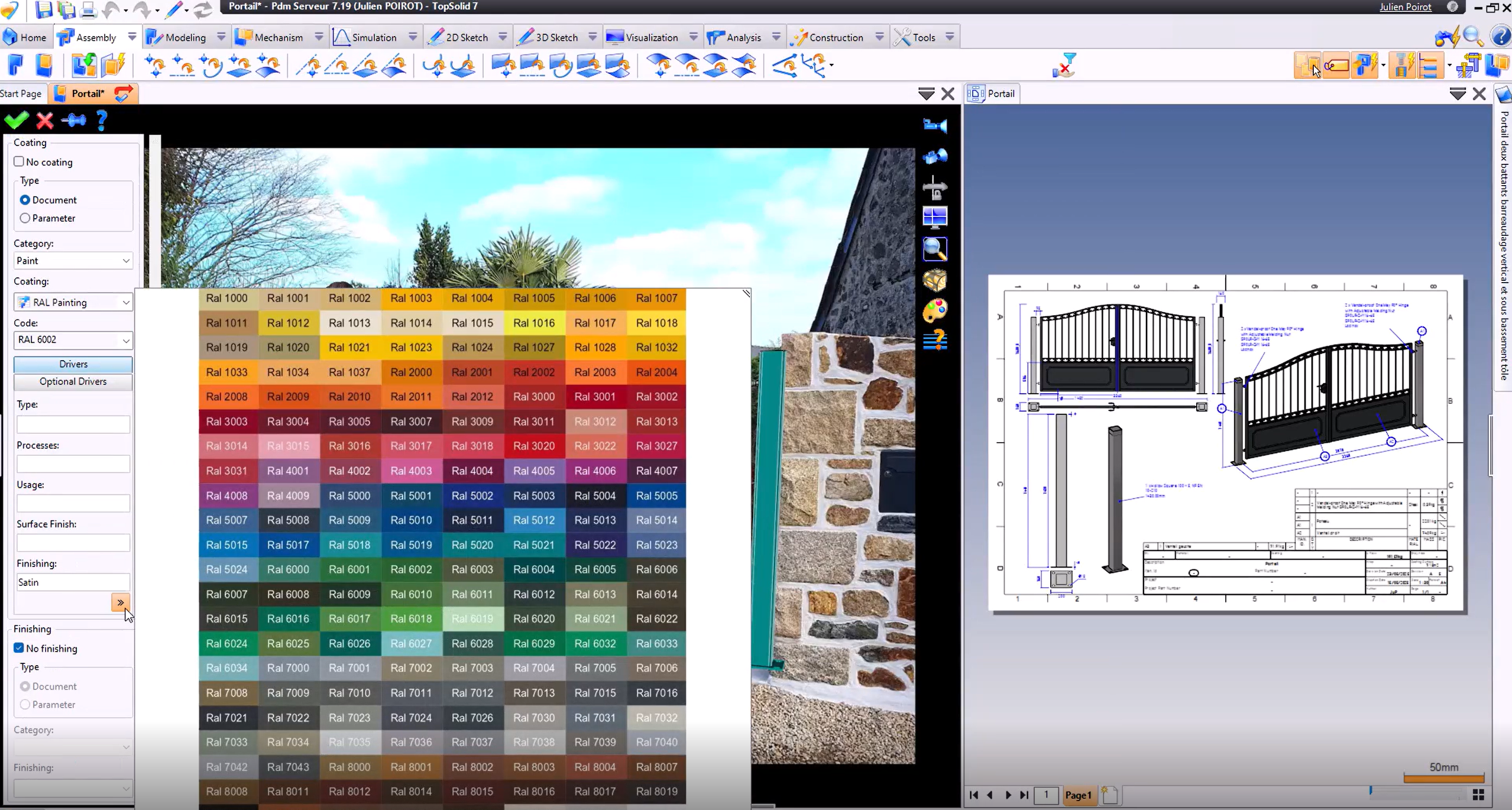Uncheck the No finishing checkbox
Image resolution: width=1512 pixels, height=810 pixels.
click(19, 648)
